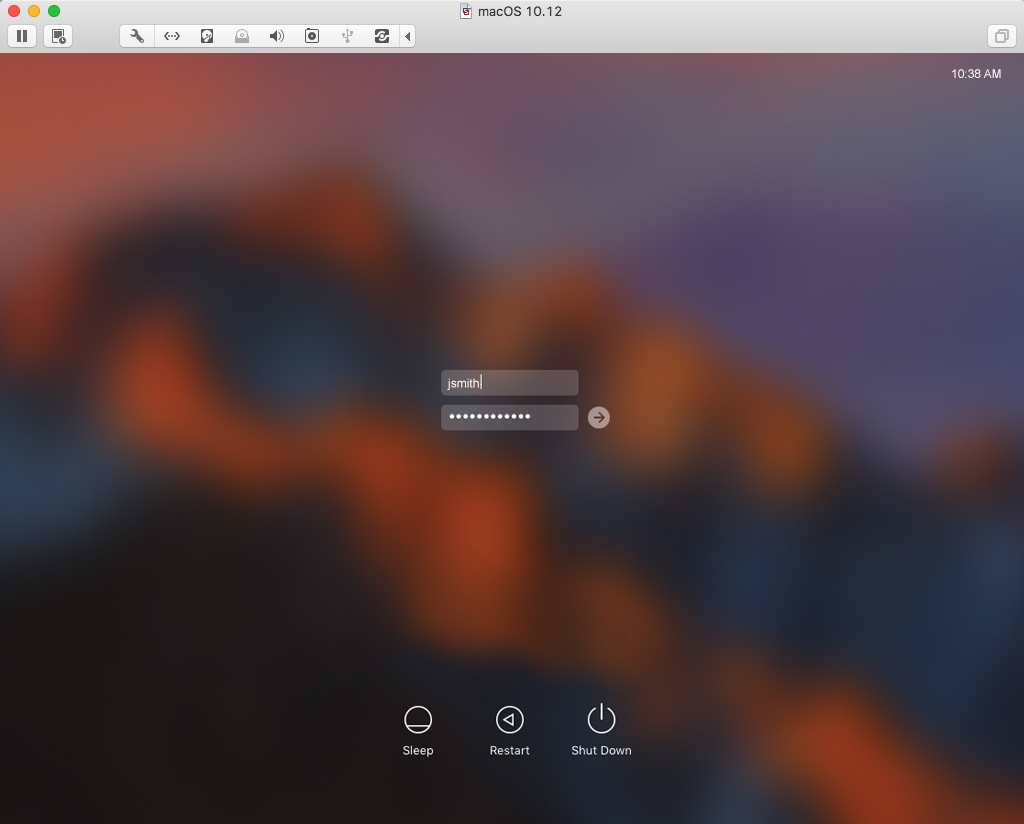
Task: Open the VM snapshots button
Action: 59,36
